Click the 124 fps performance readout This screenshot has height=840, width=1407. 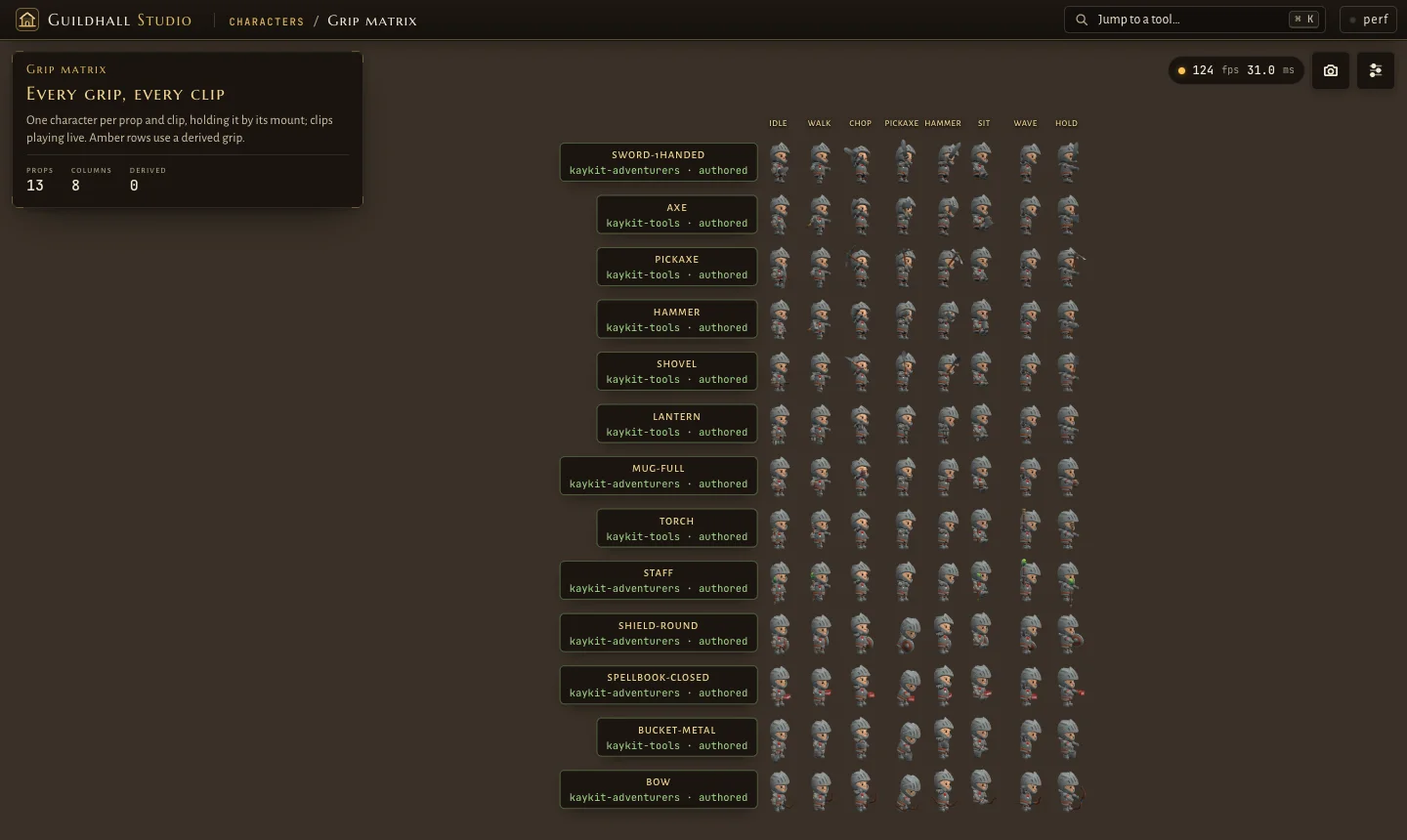(x=1236, y=70)
